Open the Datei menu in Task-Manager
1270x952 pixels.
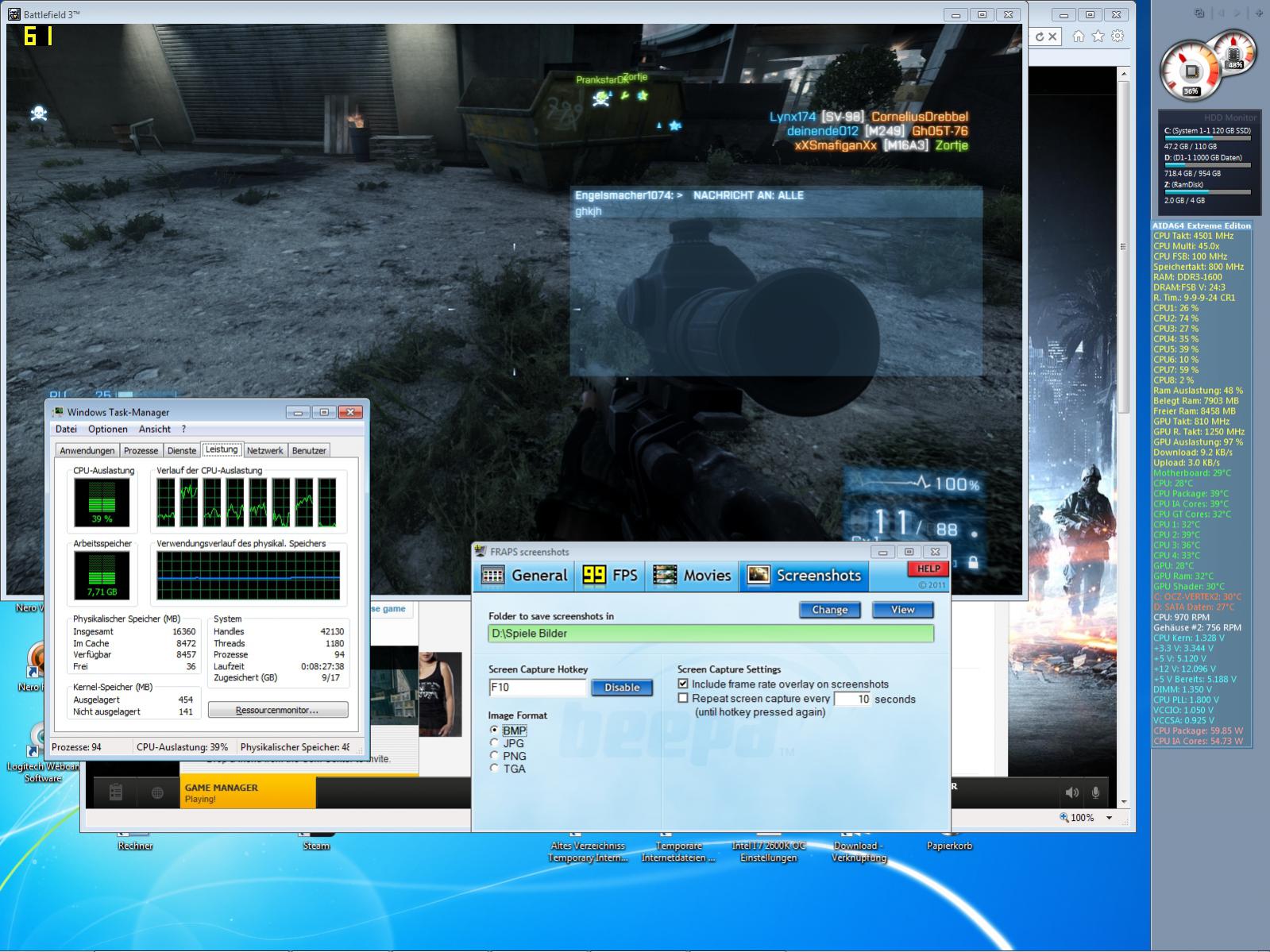pyautogui.click(x=67, y=430)
